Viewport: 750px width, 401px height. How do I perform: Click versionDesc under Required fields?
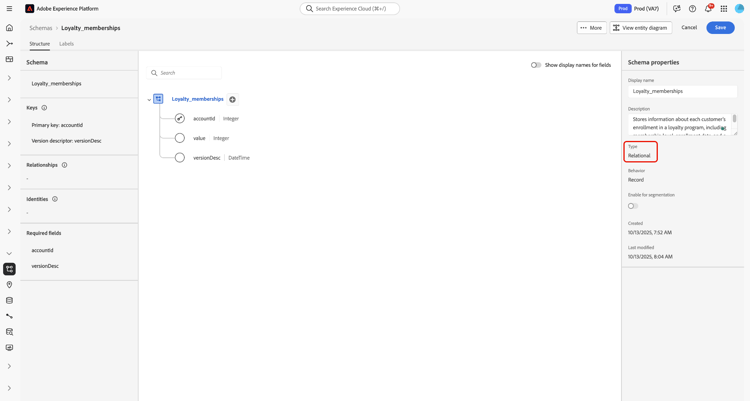click(45, 266)
